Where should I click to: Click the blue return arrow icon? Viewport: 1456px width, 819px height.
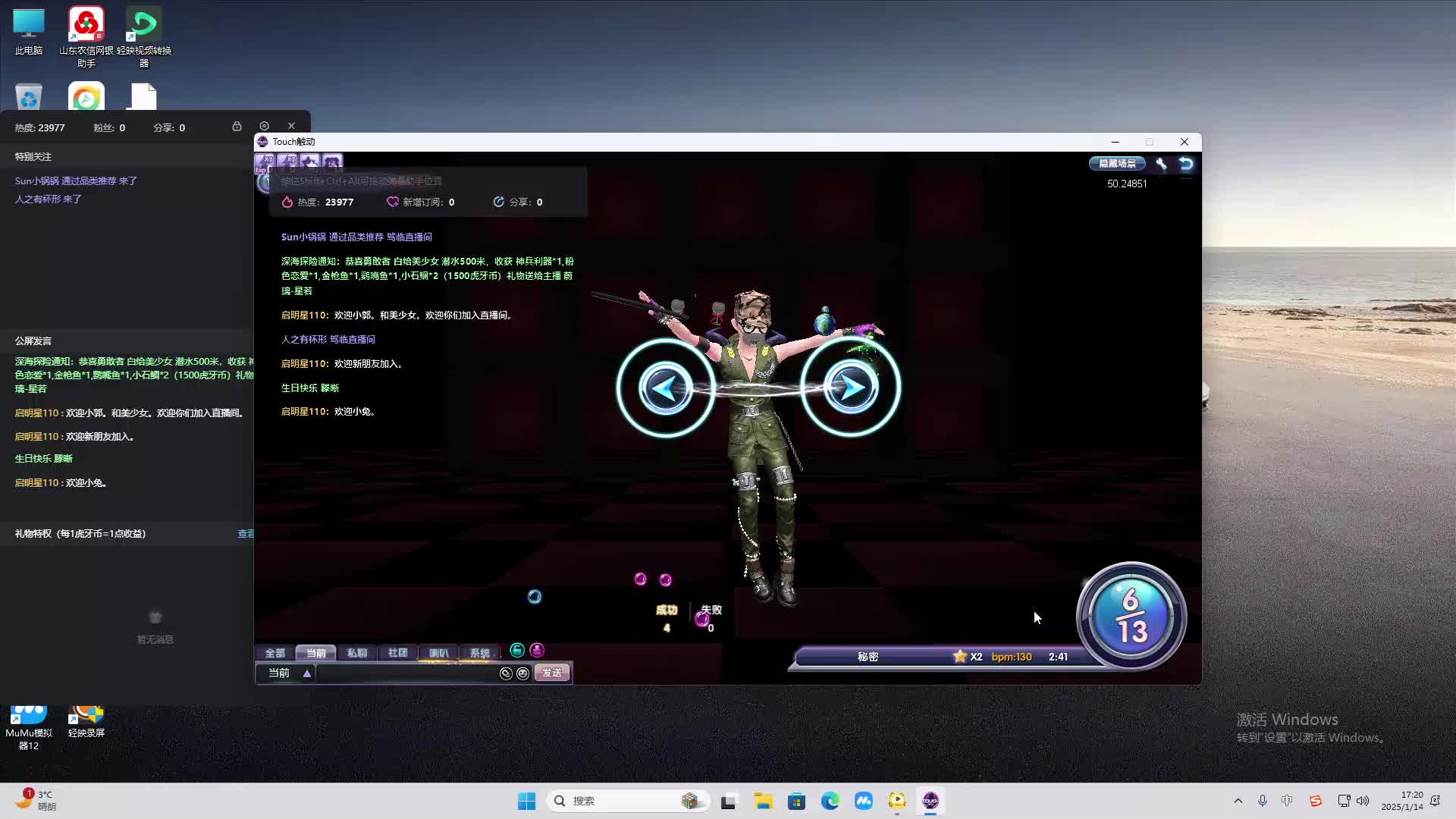[x=1186, y=164]
